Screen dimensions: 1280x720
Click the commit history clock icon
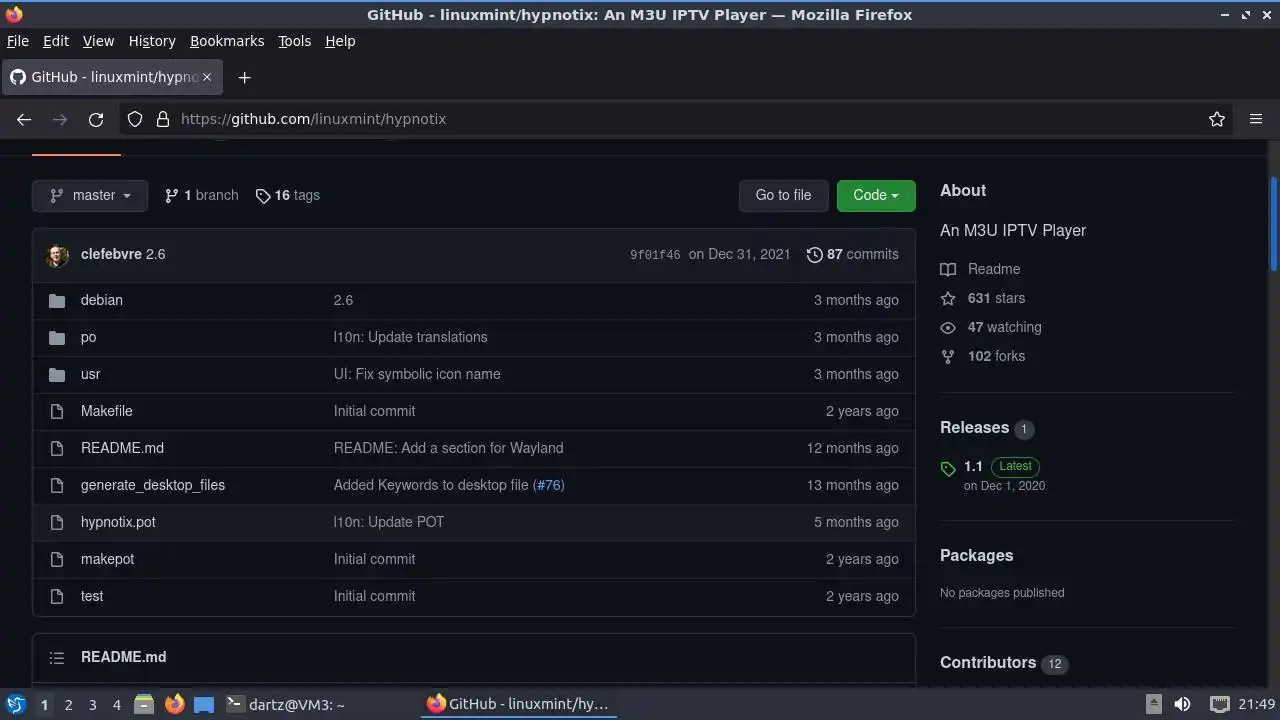coord(814,255)
